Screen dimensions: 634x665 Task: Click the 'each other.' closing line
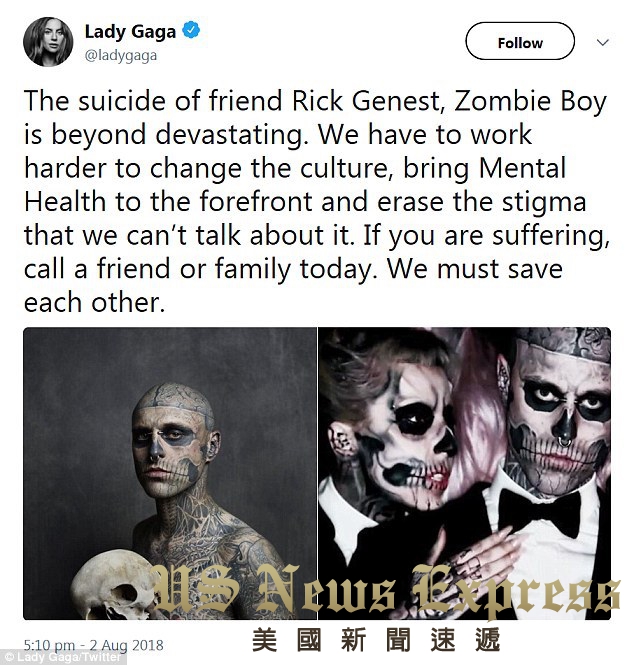pos(94,303)
